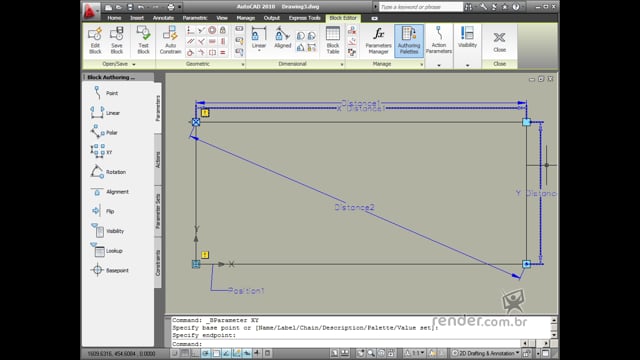The height and width of the screenshot is (360, 640).
Task: Select the Concentric constraint icon
Action: [x=212, y=30]
